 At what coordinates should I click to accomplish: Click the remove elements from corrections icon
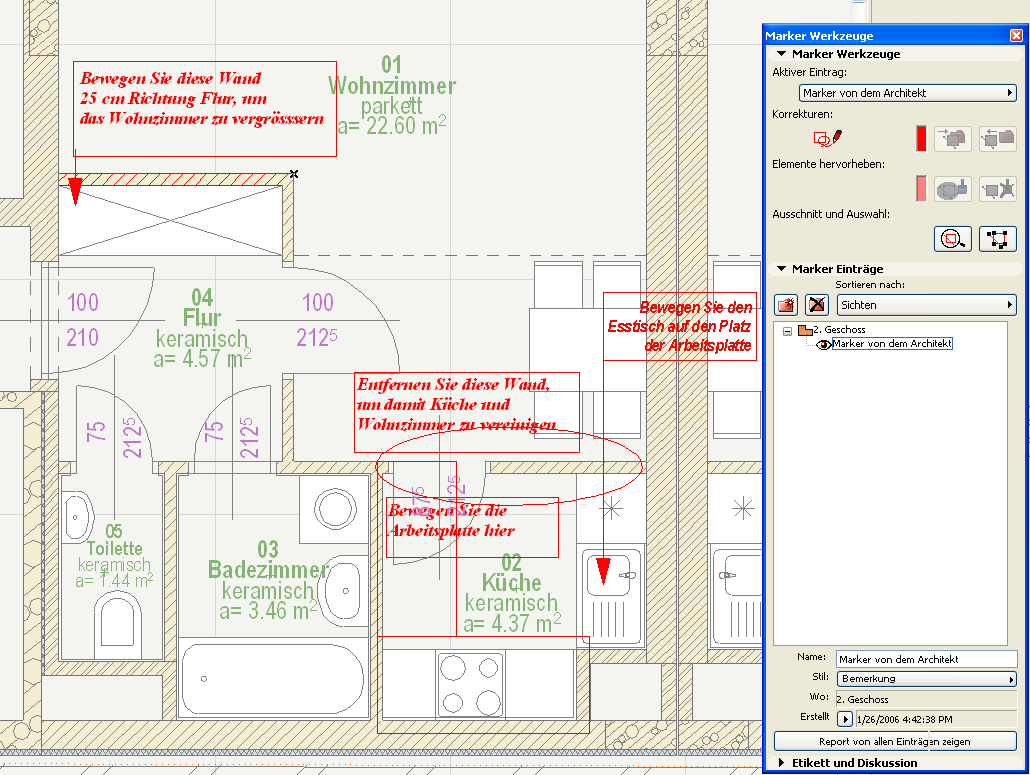[998, 139]
